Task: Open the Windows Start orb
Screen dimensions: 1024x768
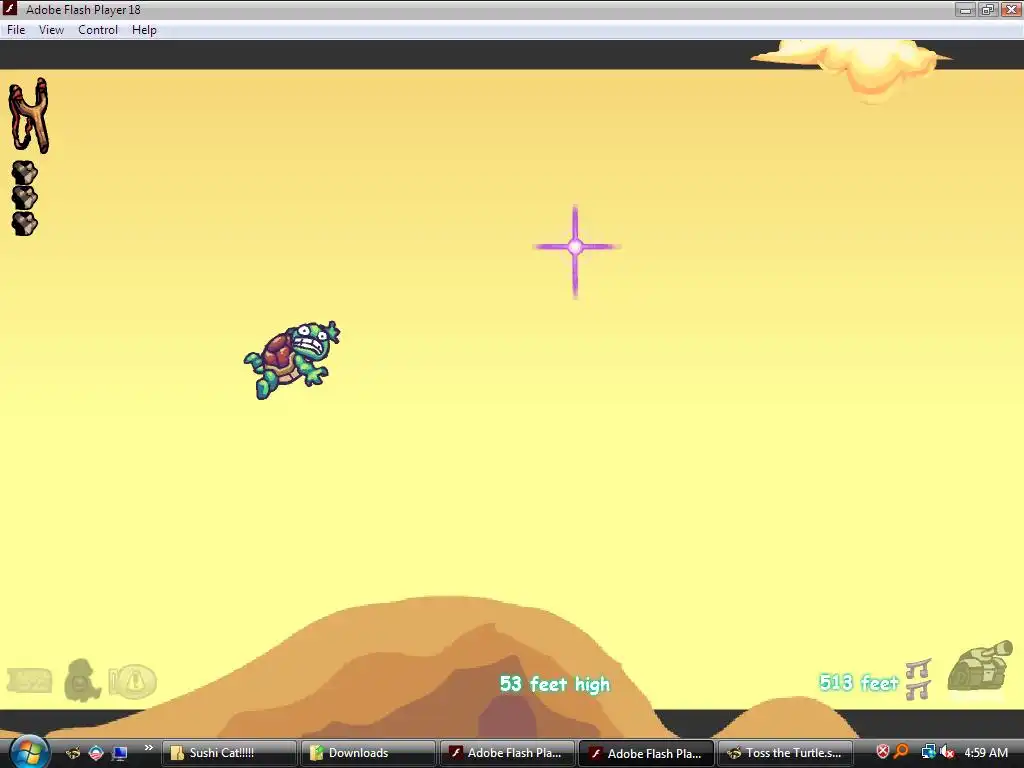Action: pos(29,753)
